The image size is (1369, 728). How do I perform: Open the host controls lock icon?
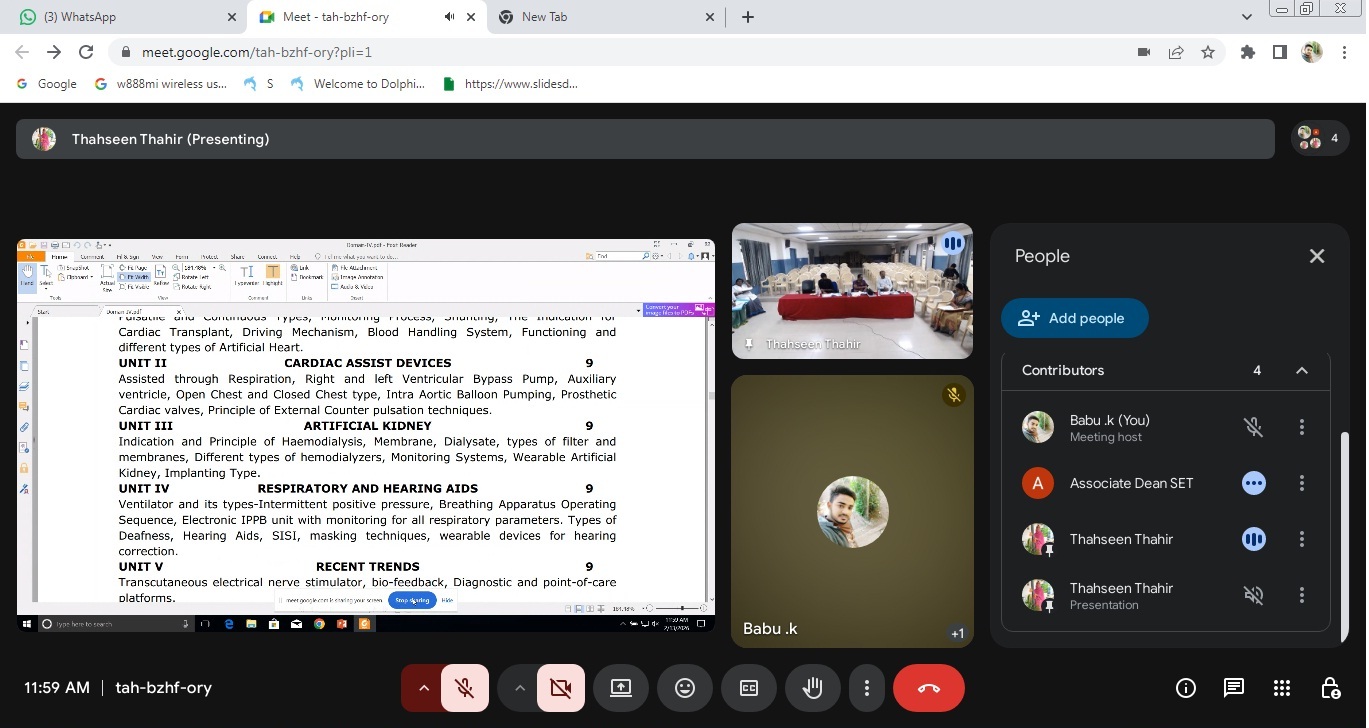[x=1330, y=688]
